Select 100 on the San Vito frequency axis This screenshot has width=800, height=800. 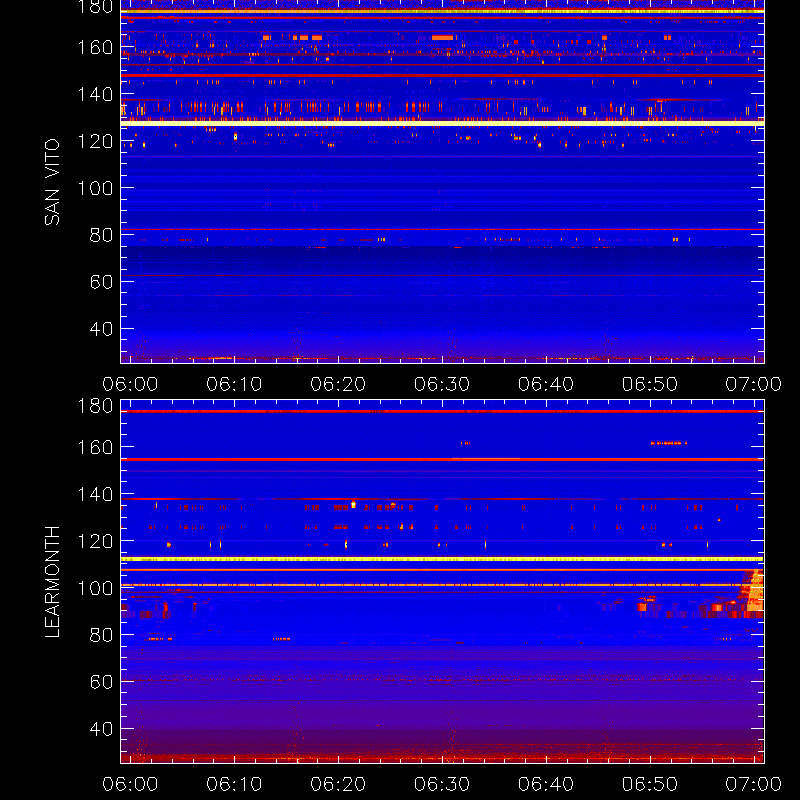pyautogui.click(x=95, y=188)
